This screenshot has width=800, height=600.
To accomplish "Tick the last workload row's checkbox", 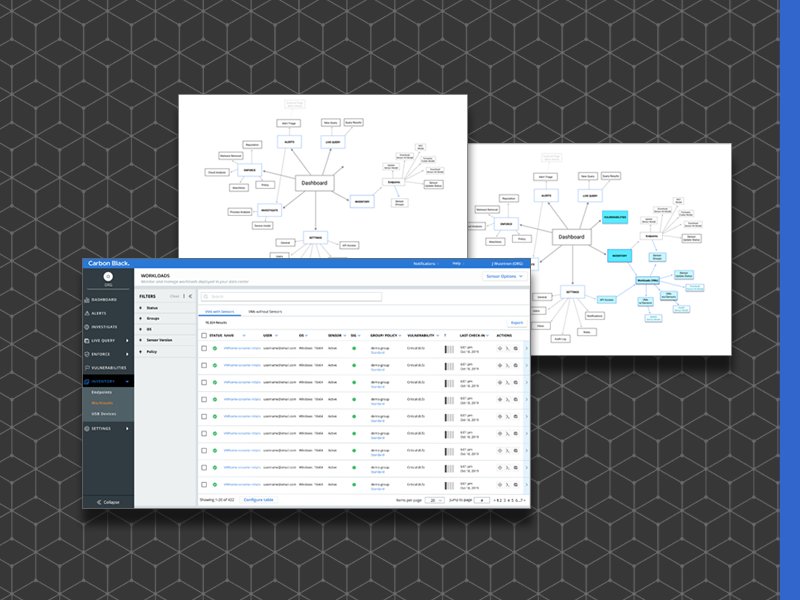I will click(204, 485).
